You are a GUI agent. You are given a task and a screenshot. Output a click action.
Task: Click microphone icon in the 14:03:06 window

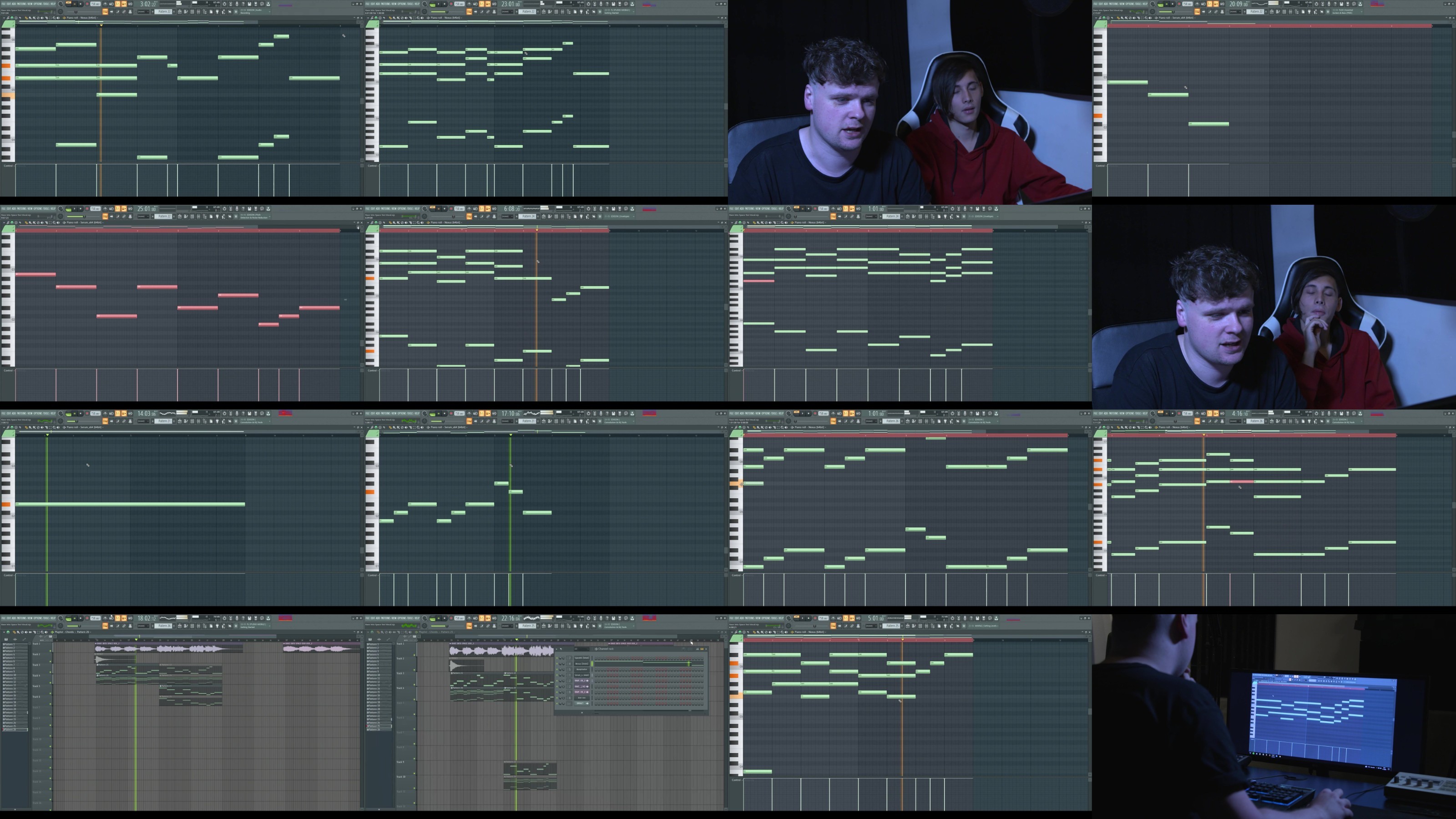pos(237,413)
